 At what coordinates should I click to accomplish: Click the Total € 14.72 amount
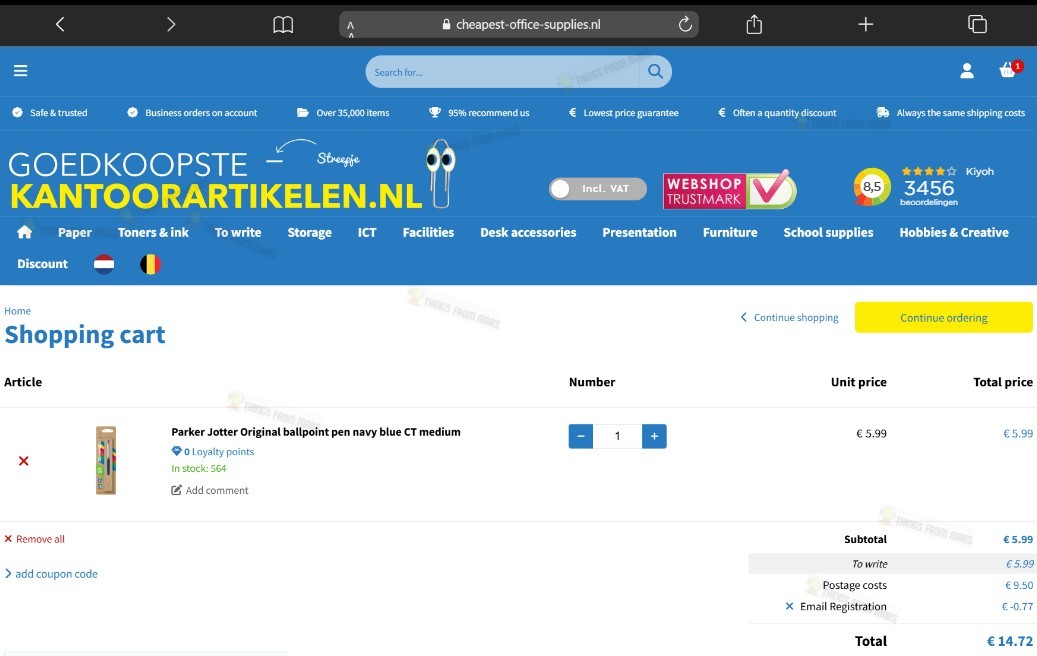(x=1010, y=641)
